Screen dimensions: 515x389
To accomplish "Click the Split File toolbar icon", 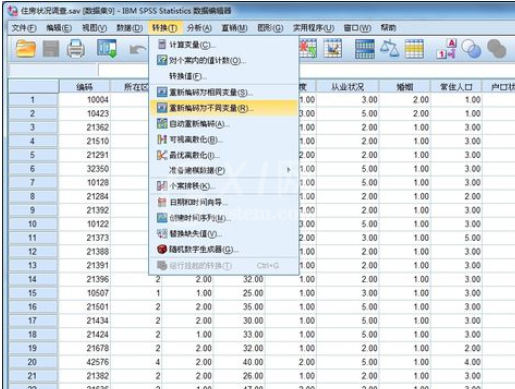I will 365,49.
